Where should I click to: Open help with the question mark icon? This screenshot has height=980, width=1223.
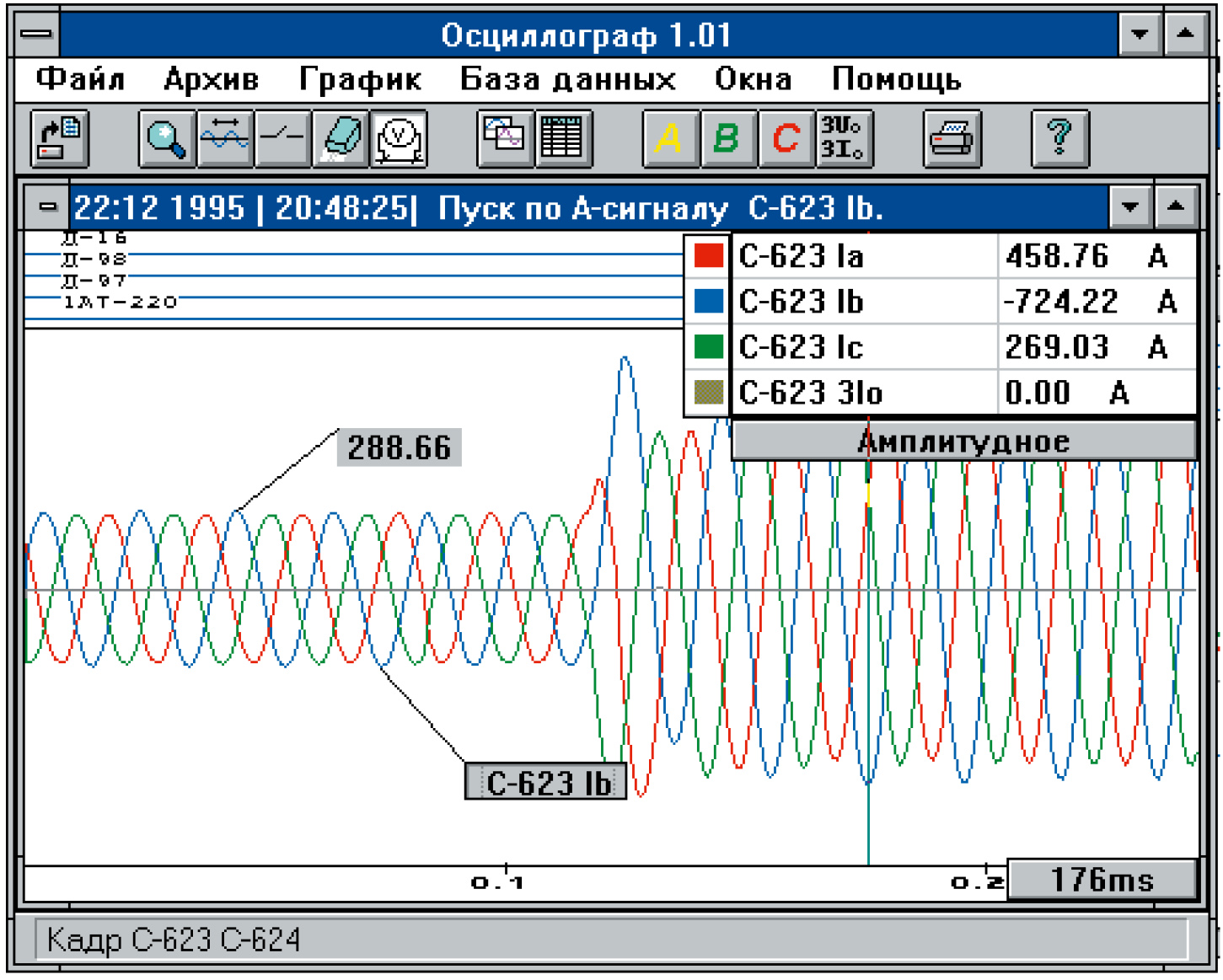(x=1059, y=138)
